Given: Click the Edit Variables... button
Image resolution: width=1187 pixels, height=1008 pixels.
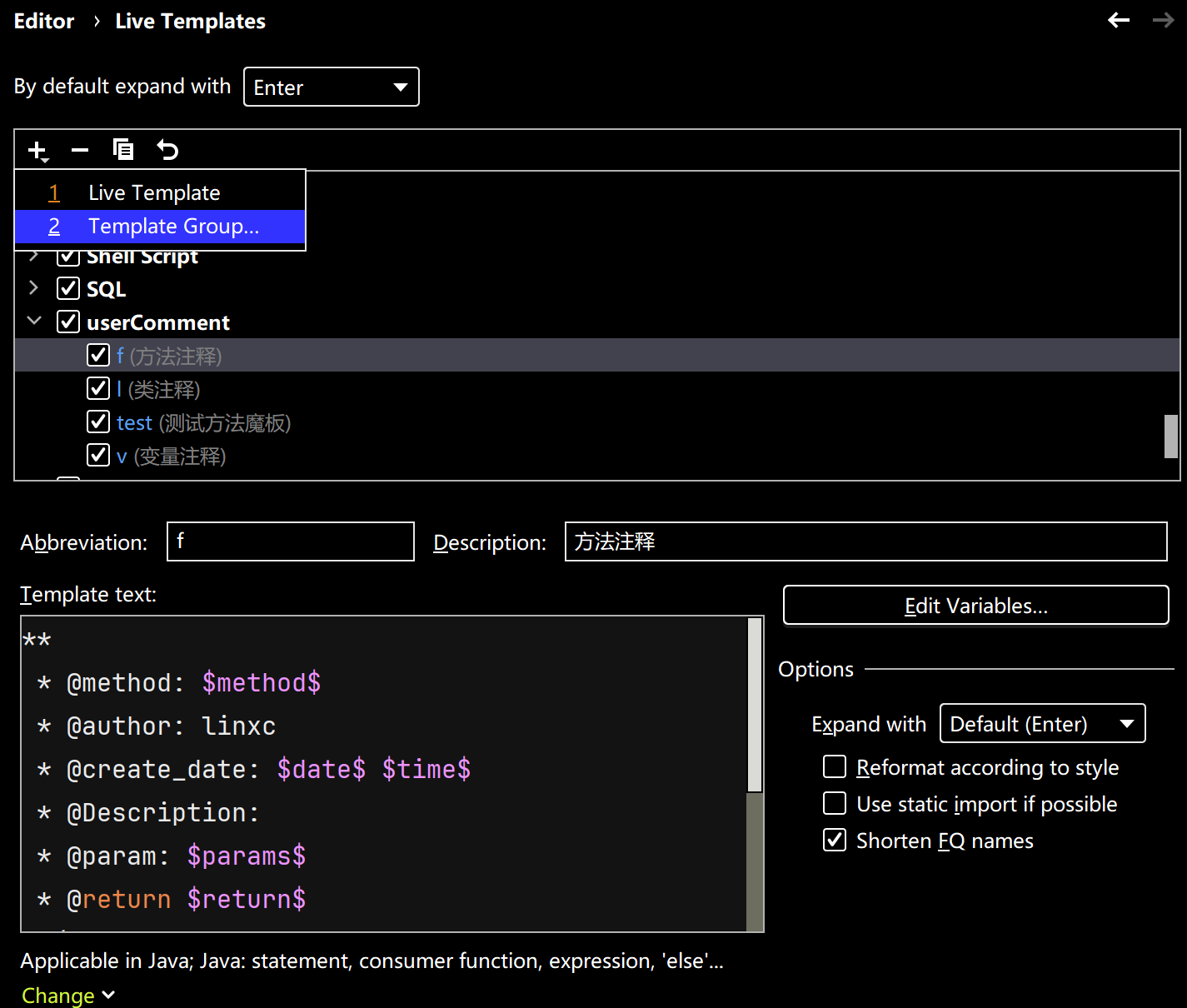Looking at the screenshot, I should [976, 605].
